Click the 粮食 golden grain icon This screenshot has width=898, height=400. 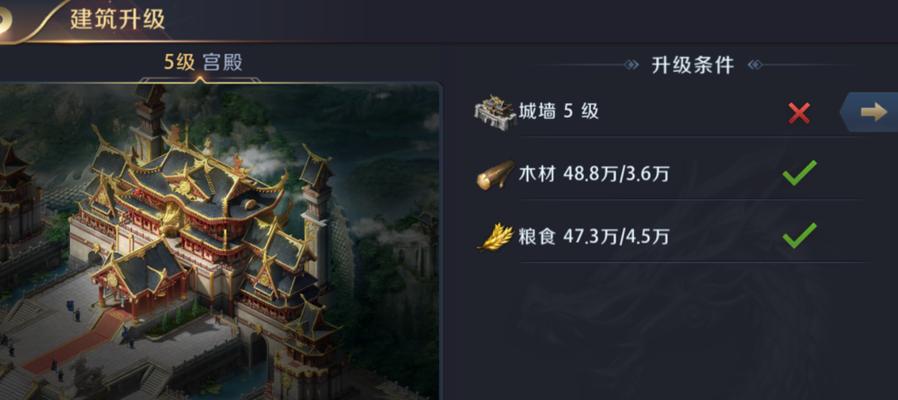pyautogui.click(x=495, y=237)
